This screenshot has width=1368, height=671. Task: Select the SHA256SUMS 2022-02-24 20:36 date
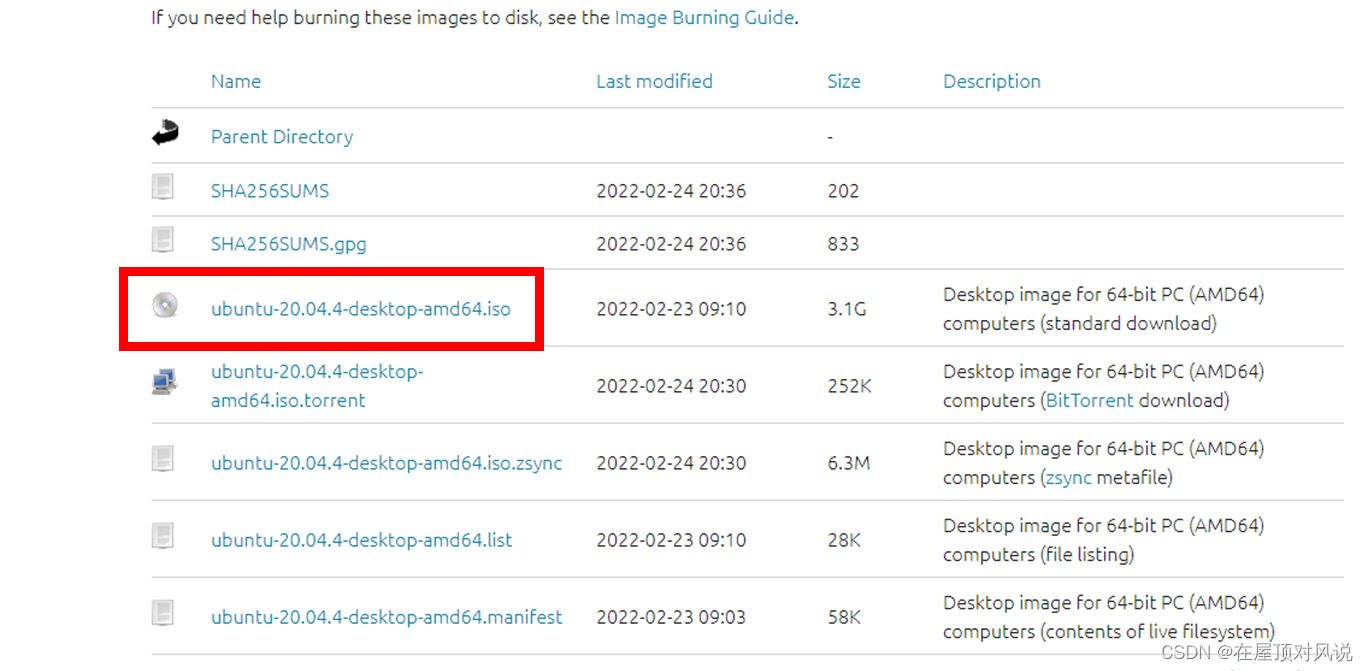pos(671,191)
